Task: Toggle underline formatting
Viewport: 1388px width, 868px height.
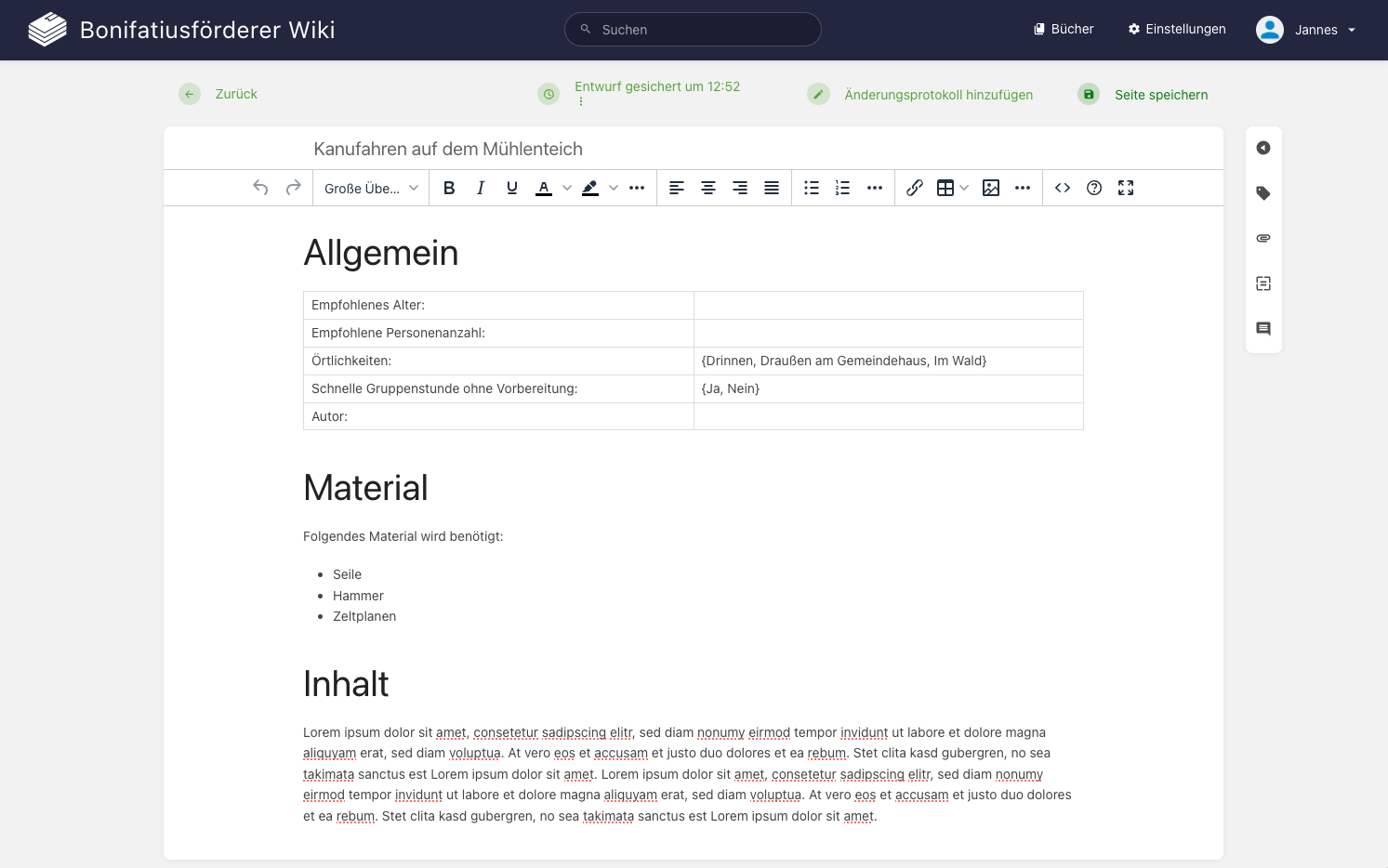Action: click(x=512, y=188)
